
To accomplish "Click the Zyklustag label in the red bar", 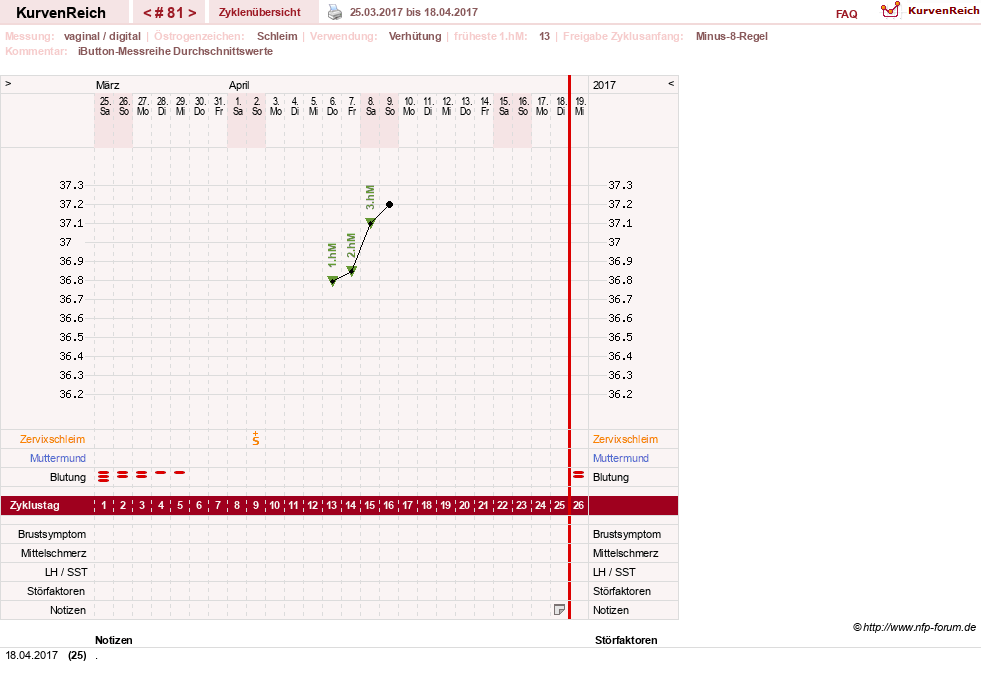I will [34, 505].
